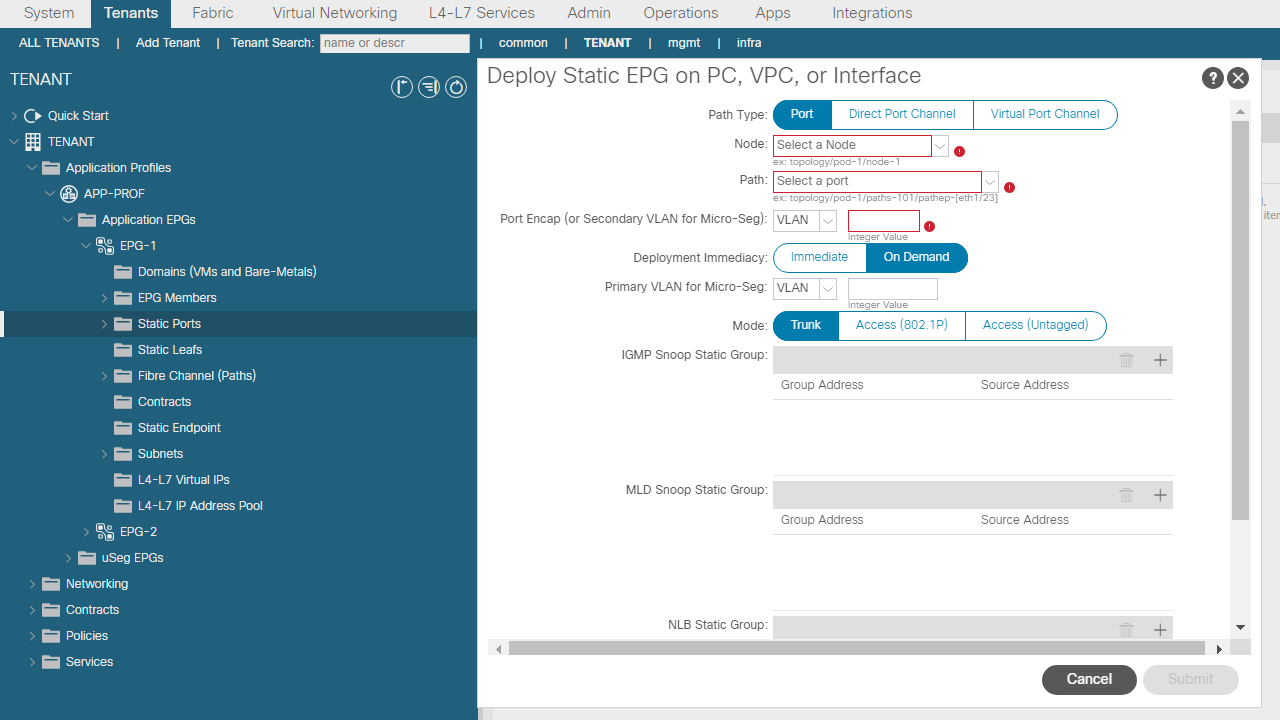
Task: Open the Admin tab
Action: 589,13
